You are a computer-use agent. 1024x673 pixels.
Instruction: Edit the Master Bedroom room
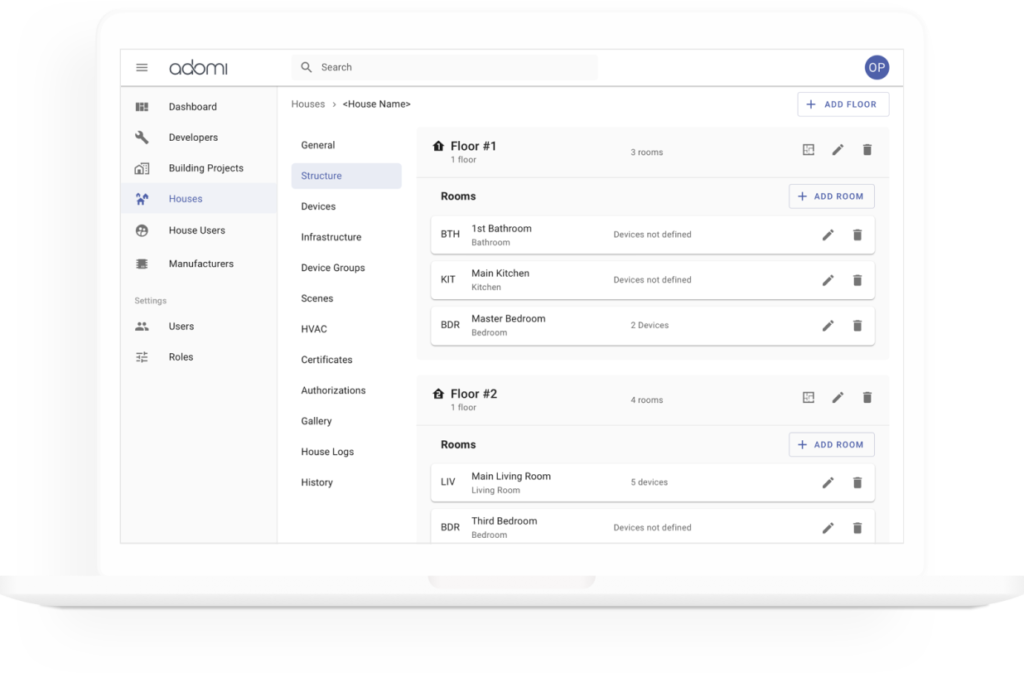[x=828, y=325]
